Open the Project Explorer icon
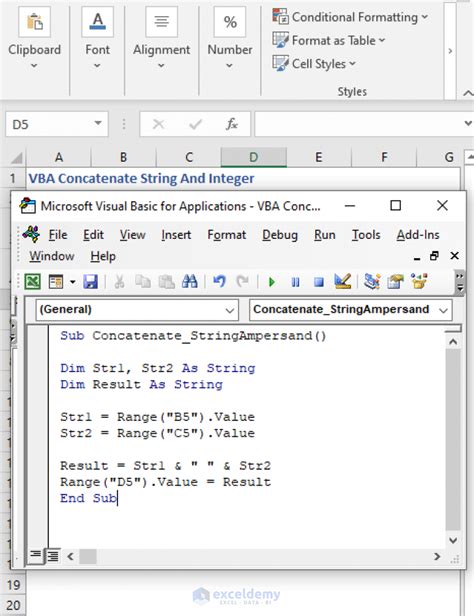The height and width of the screenshot is (616, 474). point(372,282)
